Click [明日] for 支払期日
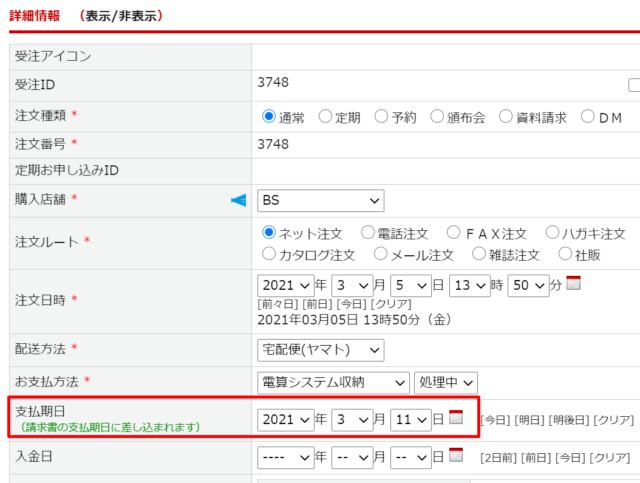 [x=529, y=420]
